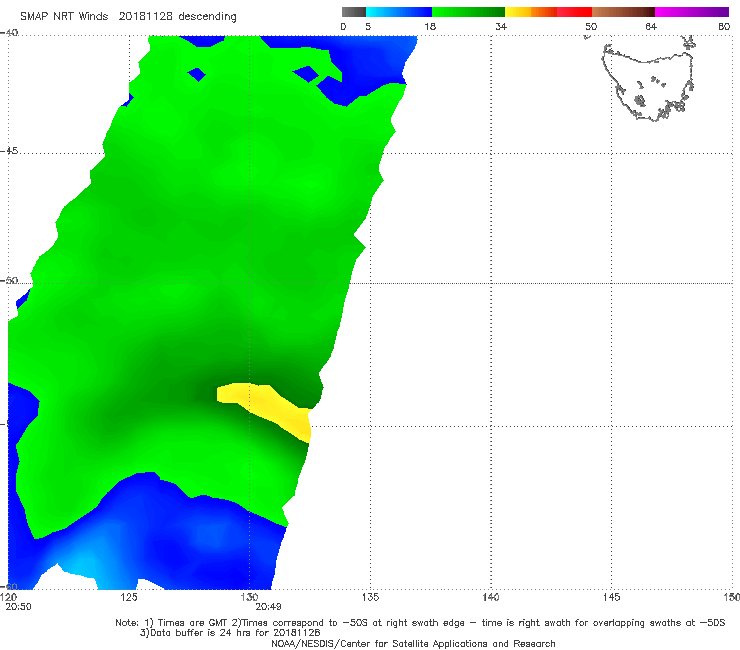Click the red segment of the color bar
This screenshot has width=740, height=650.
pyautogui.click(x=574, y=12)
